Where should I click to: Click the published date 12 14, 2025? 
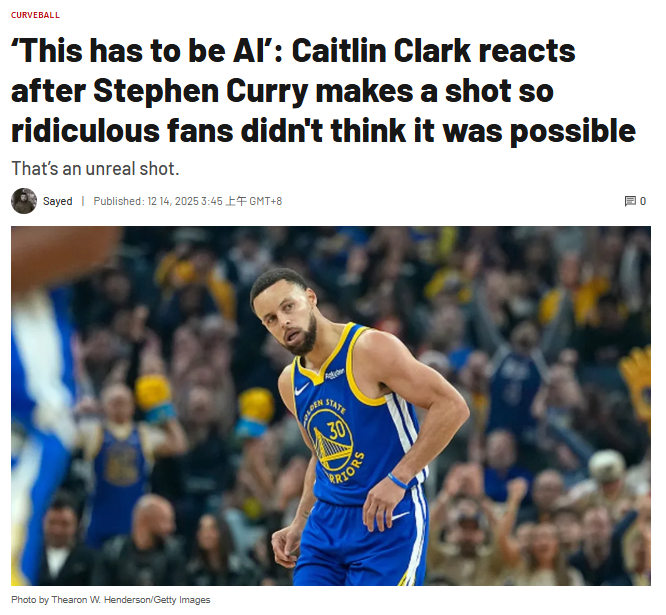click(x=173, y=201)
